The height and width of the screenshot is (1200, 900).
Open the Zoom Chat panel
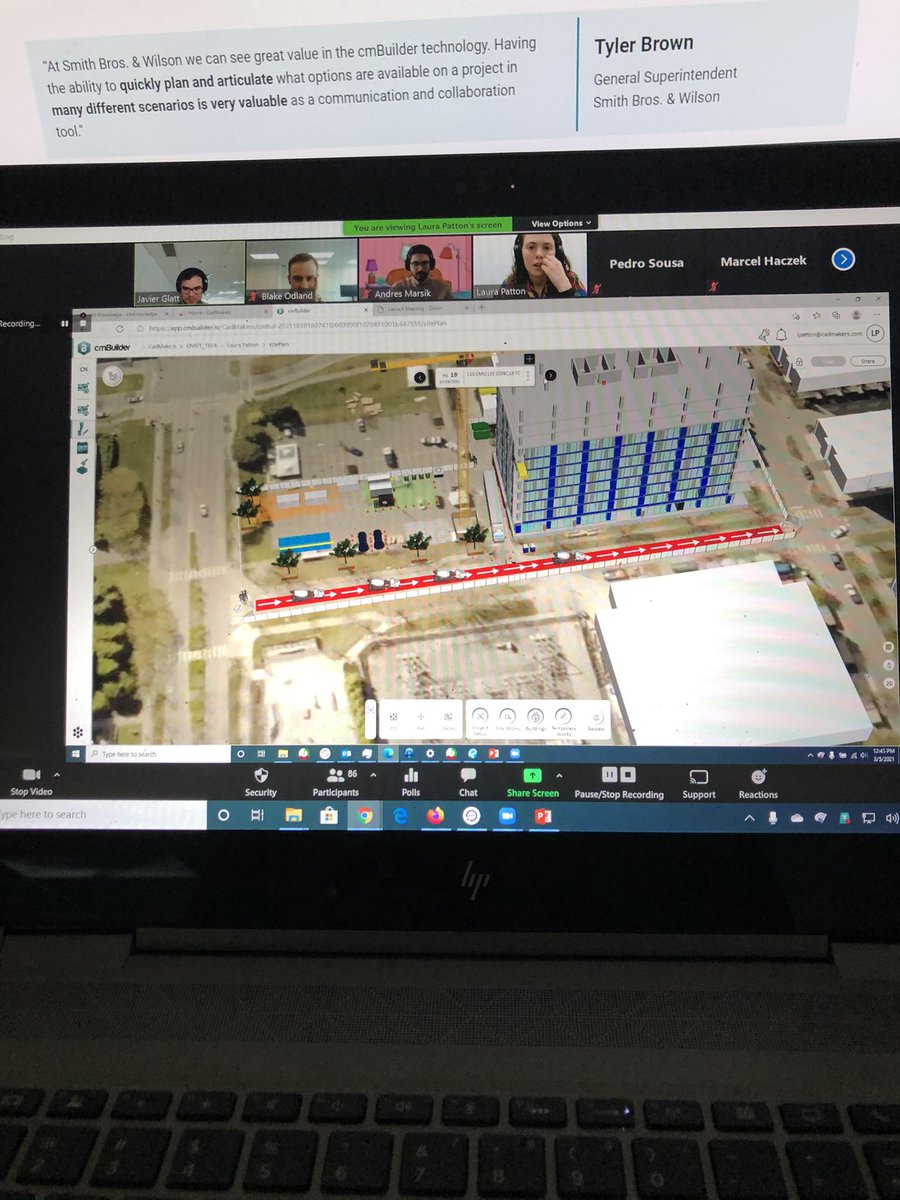pos(468,782)
